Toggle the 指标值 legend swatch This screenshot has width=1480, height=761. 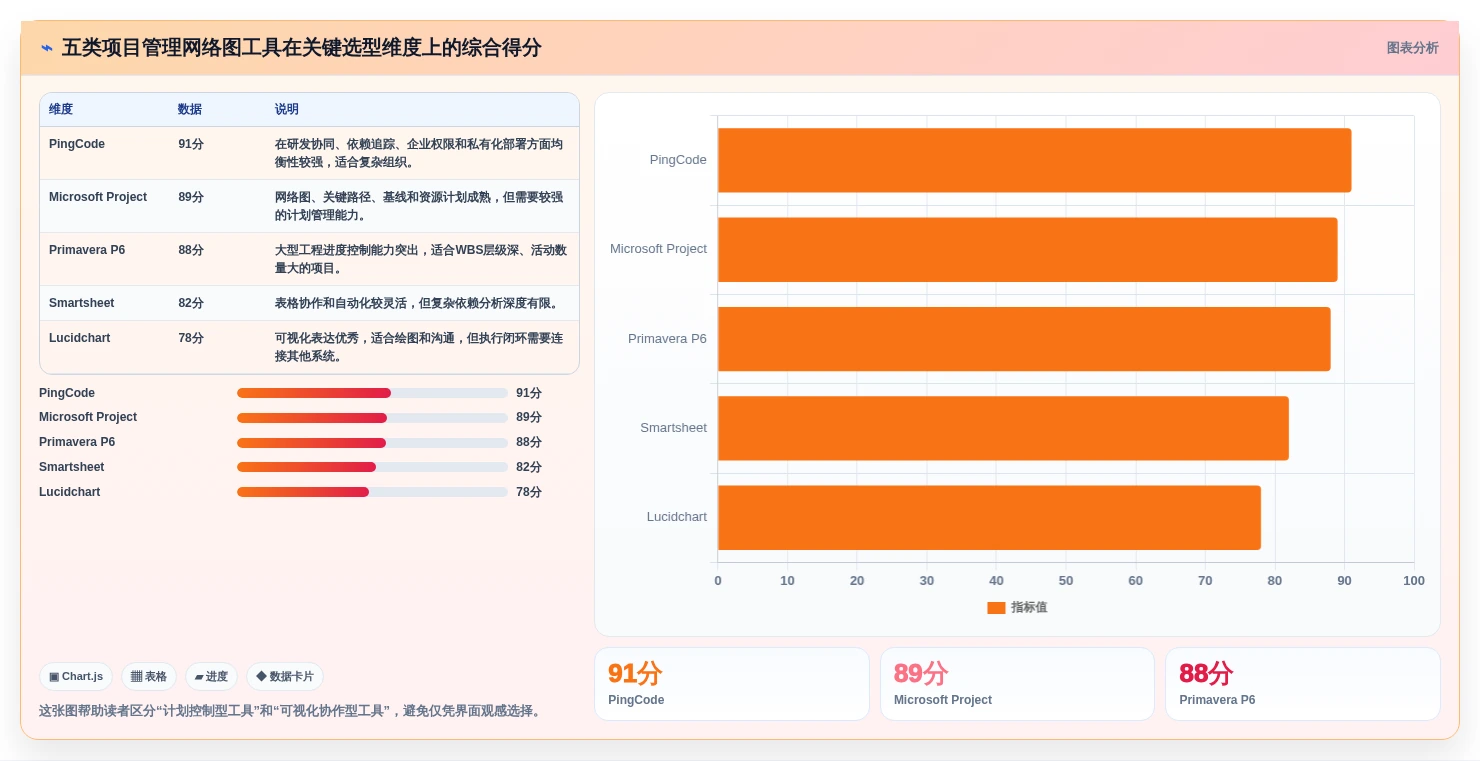coord(996,607)
